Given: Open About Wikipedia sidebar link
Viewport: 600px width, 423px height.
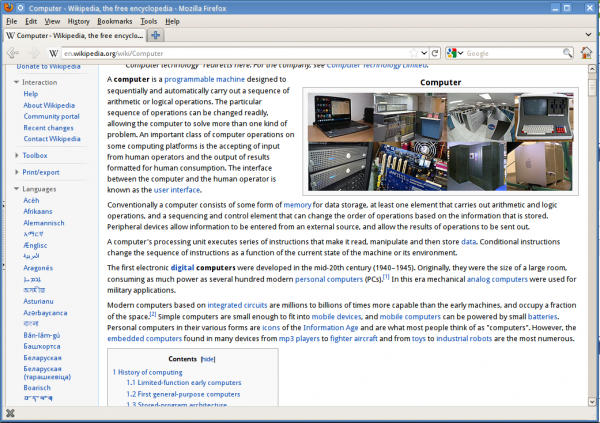Looking at the screenshot, I should click(x=49, y=105).
